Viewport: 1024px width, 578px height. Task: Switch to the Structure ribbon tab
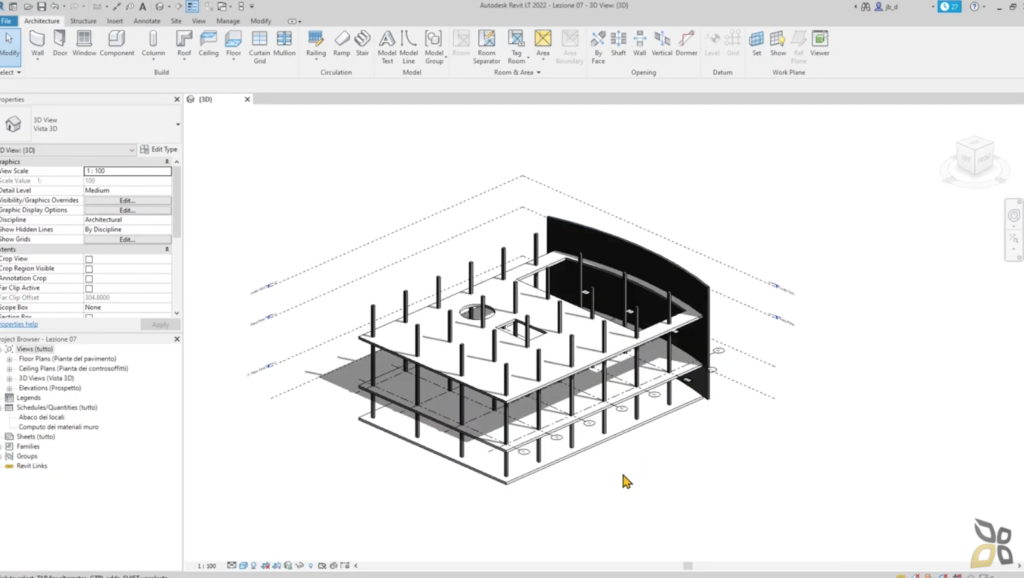[83, 21]
